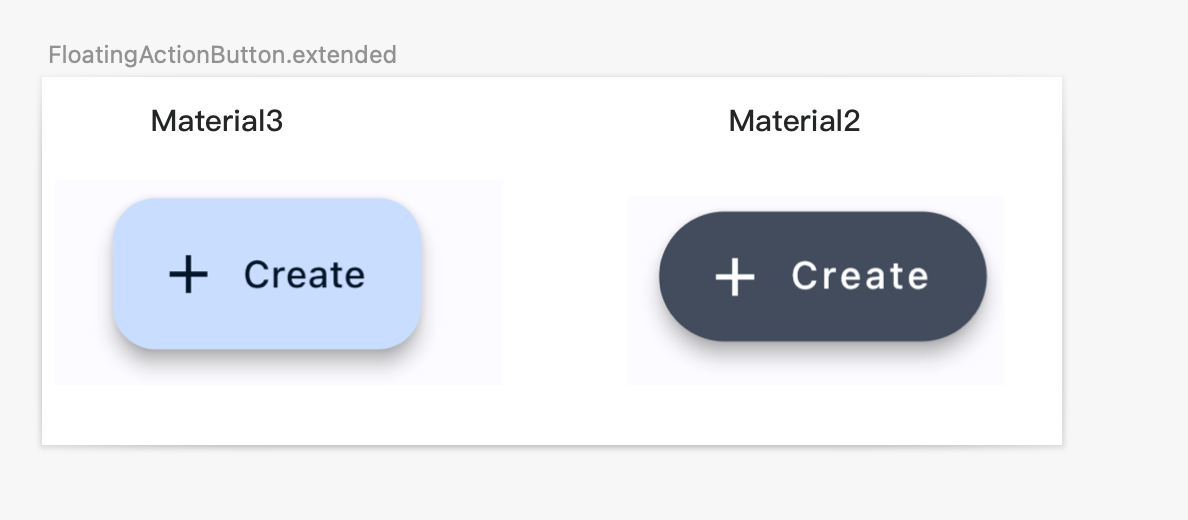This screenshot has height=520, width=1188.
Task: Select the Material3 heading label
Action: pos(217,121)
